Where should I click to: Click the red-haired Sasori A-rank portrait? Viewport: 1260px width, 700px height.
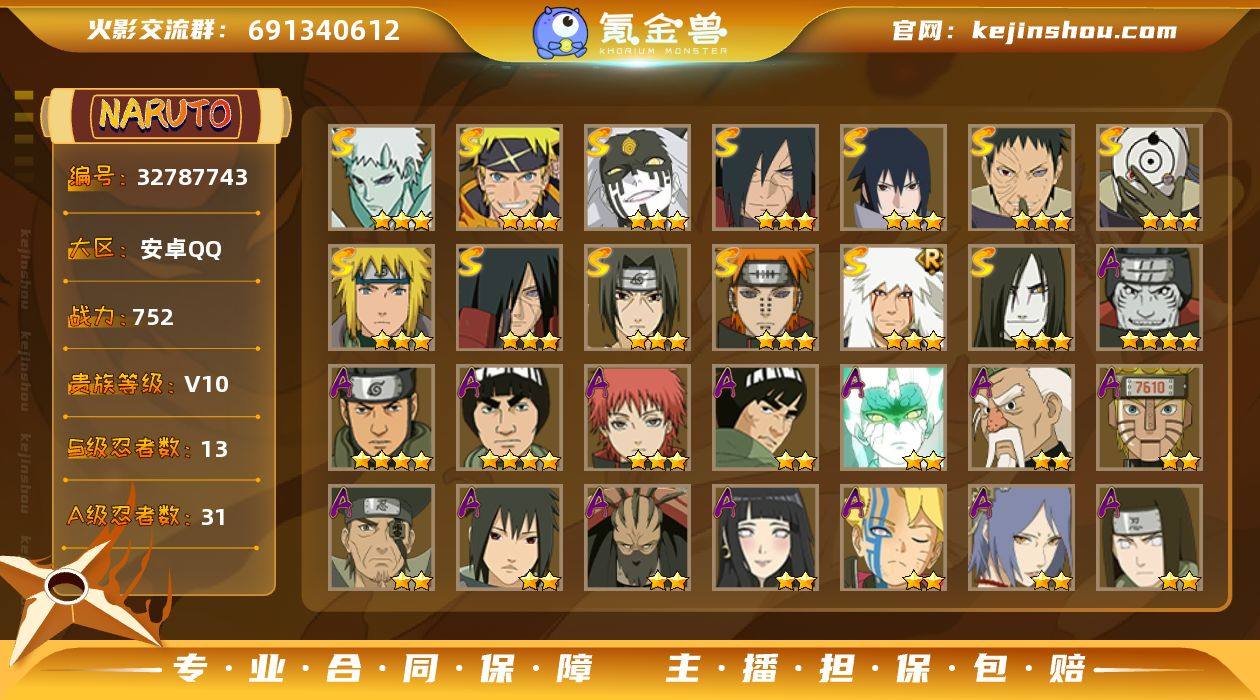pos(637,418)
